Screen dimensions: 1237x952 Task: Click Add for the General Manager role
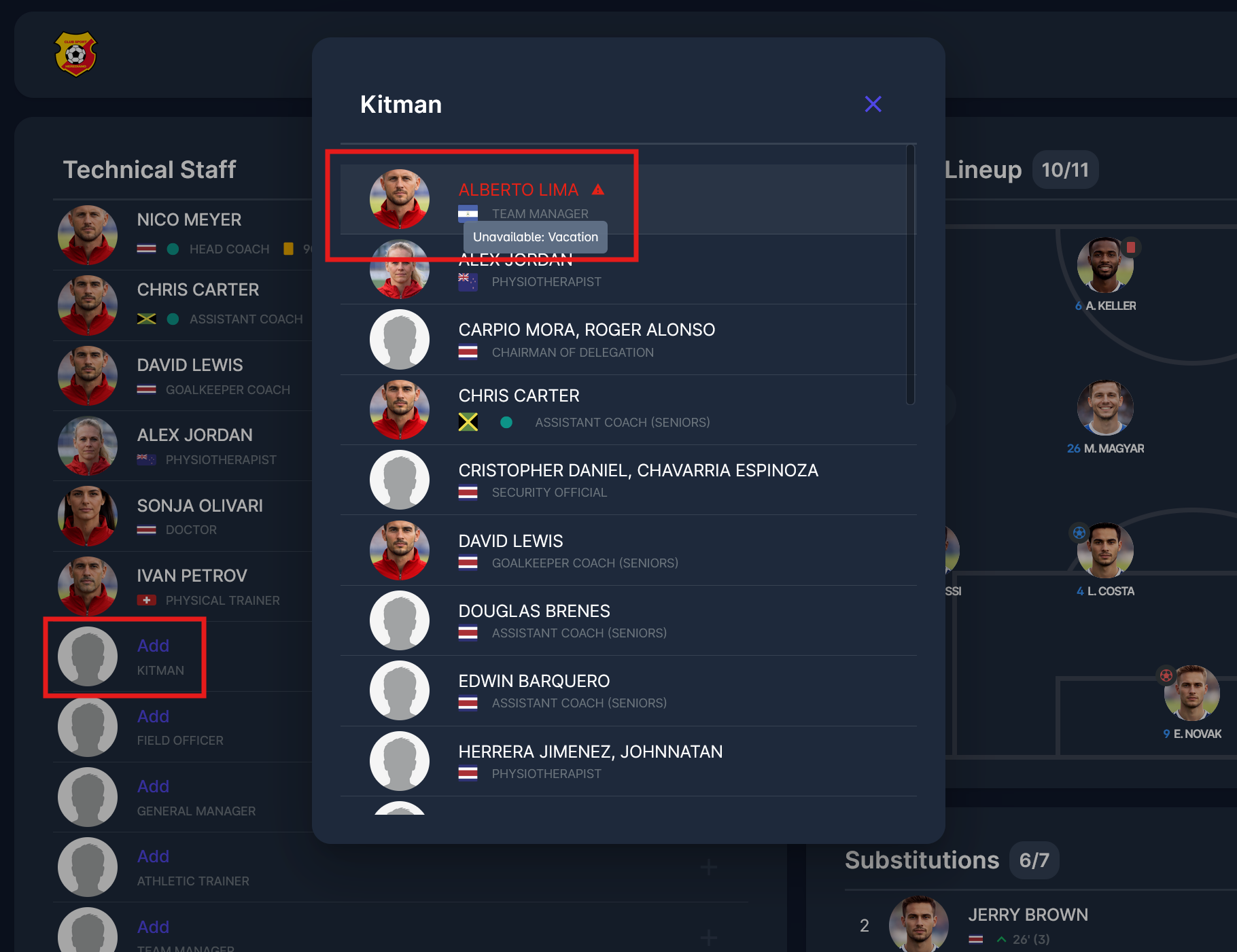(x=153, y=786)
